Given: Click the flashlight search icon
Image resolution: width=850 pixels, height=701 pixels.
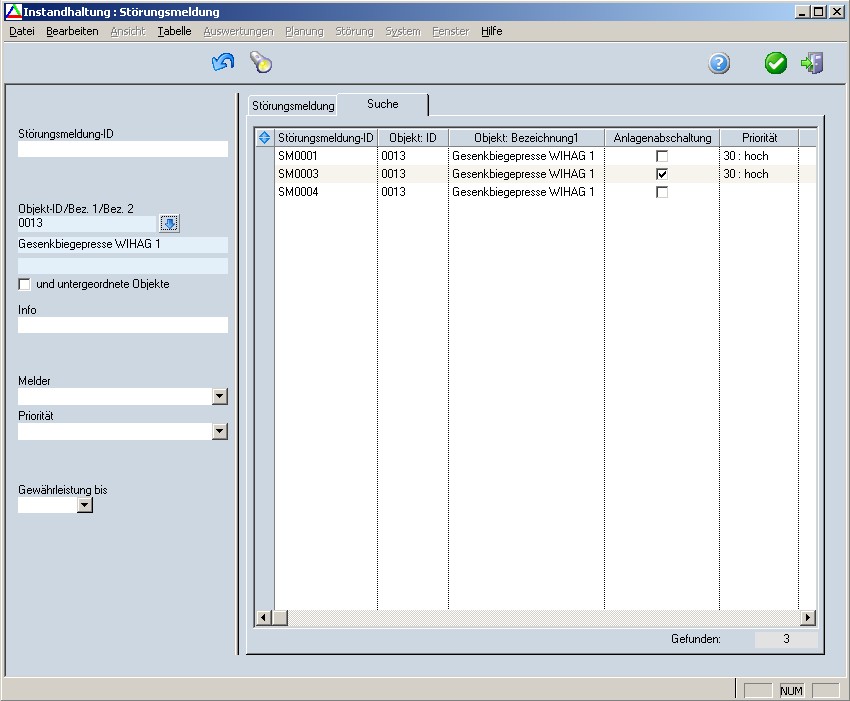Looking at the screenshot, I should [261, 63].
